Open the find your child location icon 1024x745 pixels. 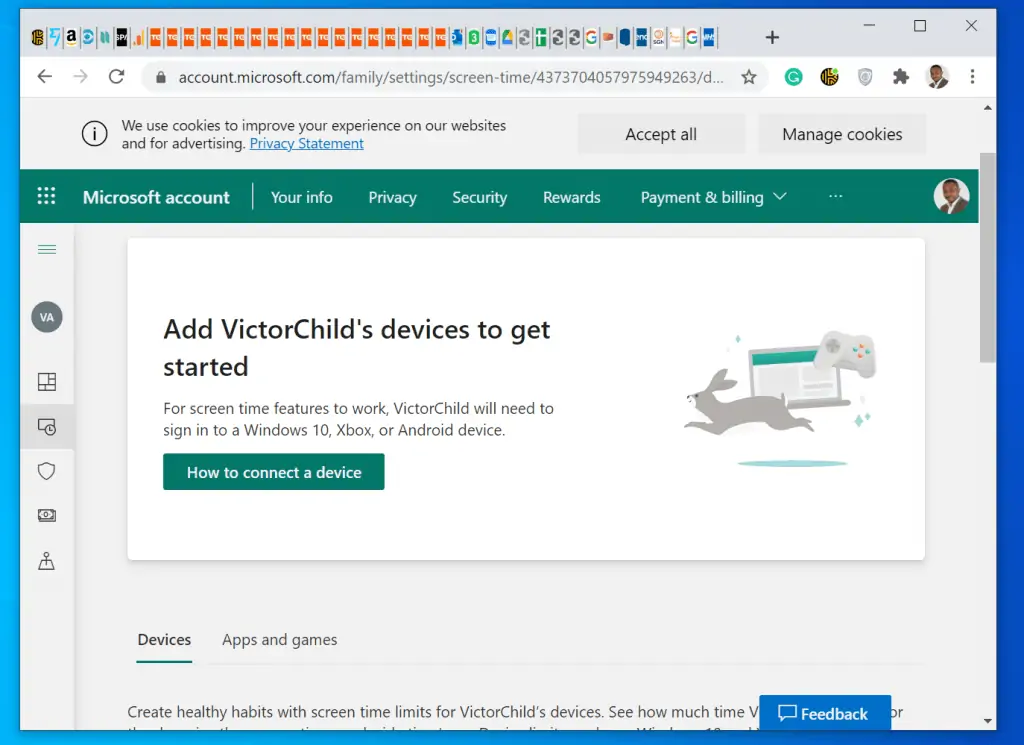click(47, 561)
